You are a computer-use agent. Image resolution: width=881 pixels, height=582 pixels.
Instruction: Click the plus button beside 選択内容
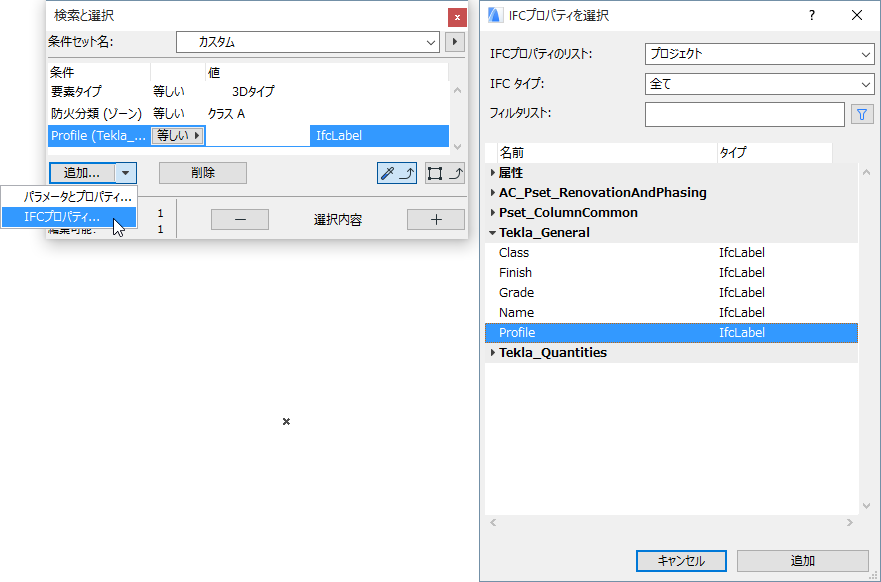pyautogui.click(x=435, y=220)
